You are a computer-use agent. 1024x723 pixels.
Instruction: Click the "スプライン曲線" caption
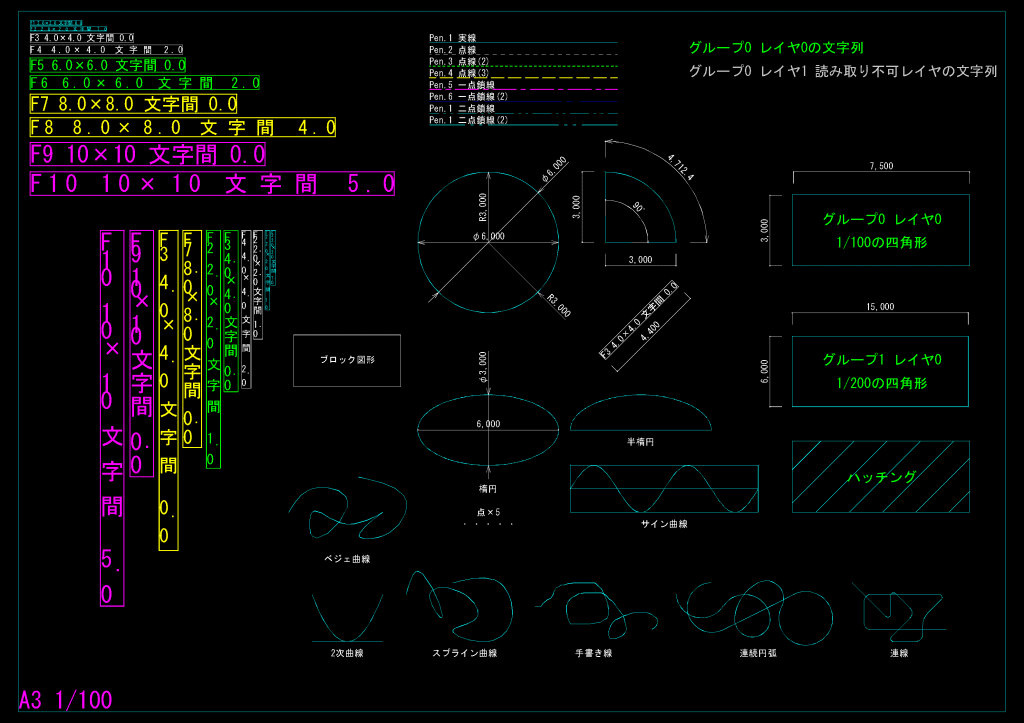tap(464, 653)
